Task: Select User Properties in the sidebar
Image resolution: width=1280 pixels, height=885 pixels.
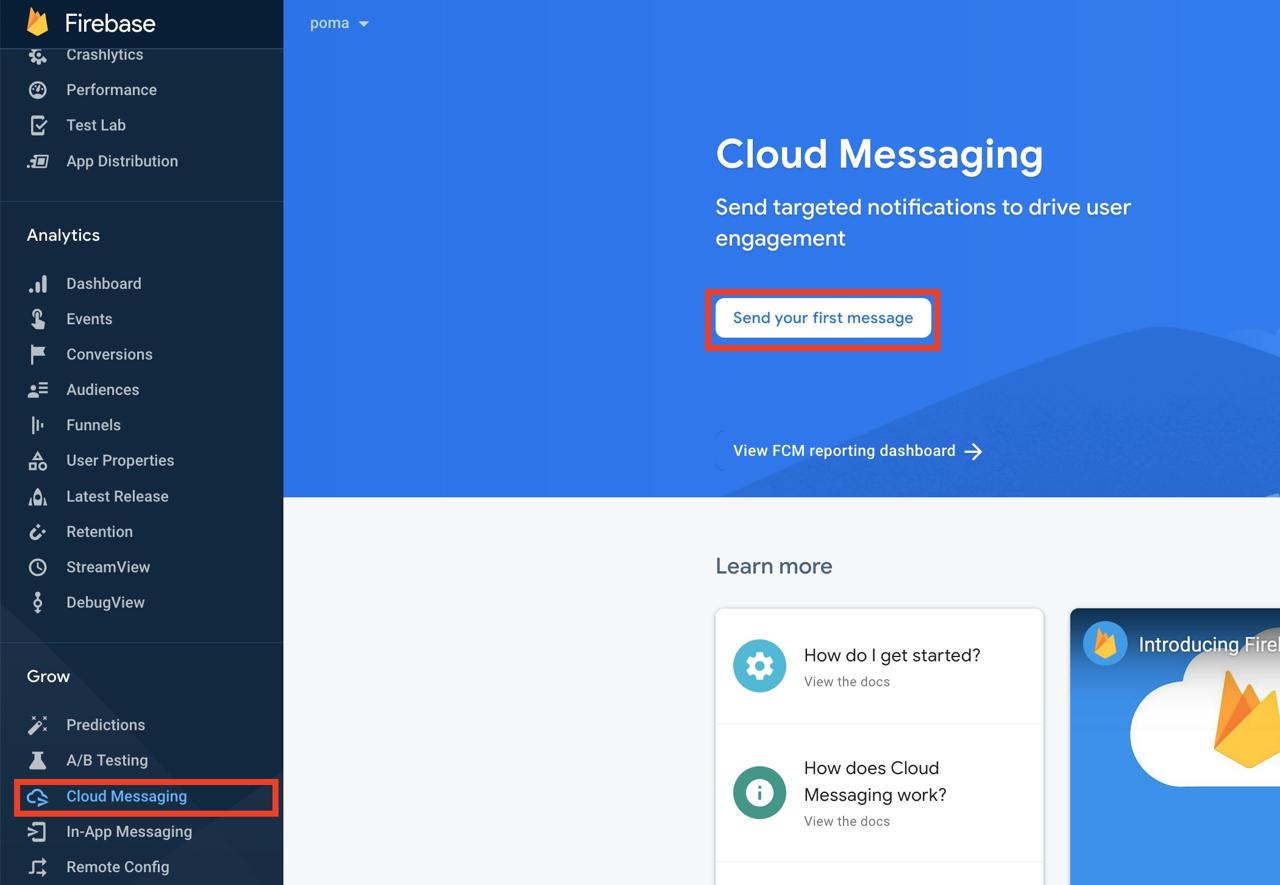Action: tap(120, 461)
